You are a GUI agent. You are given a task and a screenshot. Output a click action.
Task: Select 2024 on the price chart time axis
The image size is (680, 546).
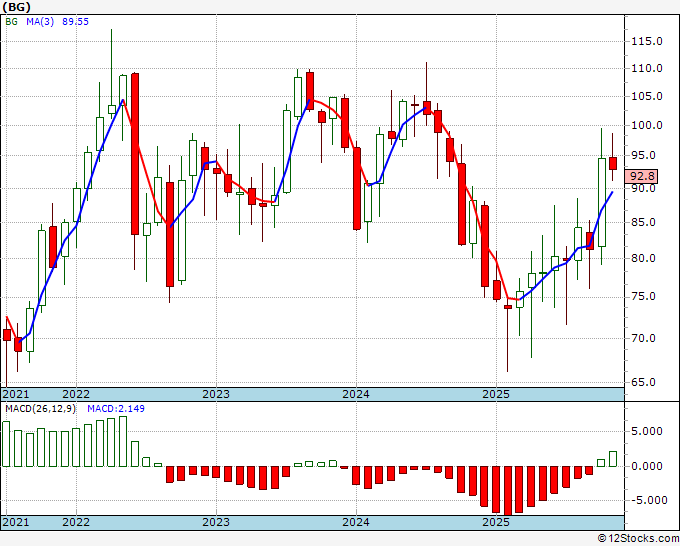coord(356,394)
